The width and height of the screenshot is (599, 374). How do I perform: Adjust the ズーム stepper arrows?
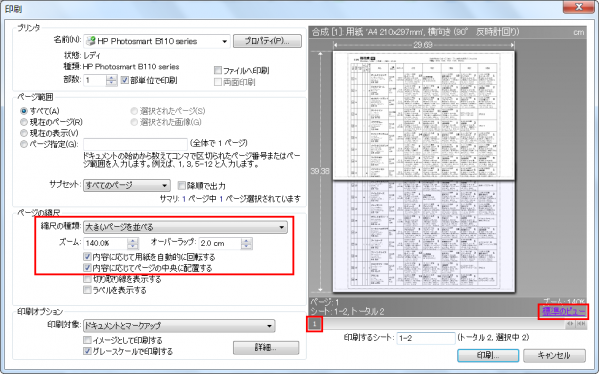click(x=133, y=243)
